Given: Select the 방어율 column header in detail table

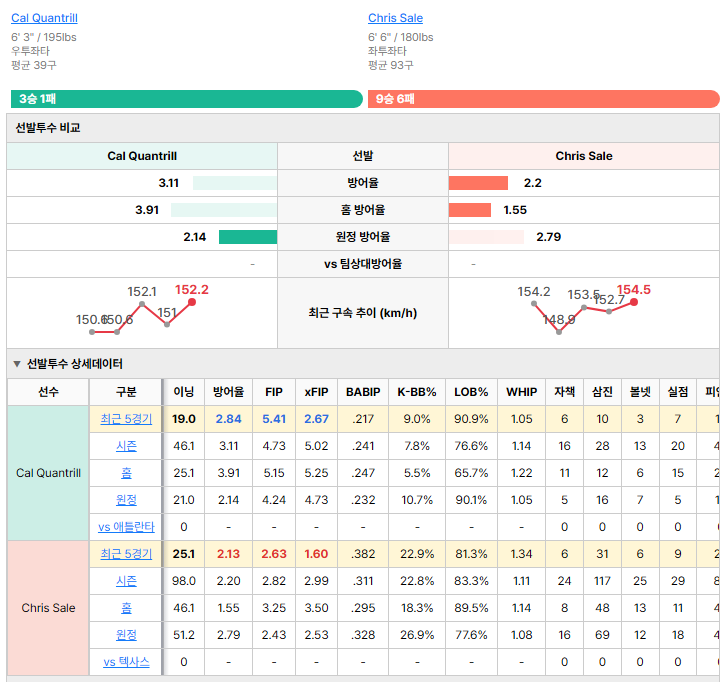Looking at the screenshot, I should click(x=228, y=392).
